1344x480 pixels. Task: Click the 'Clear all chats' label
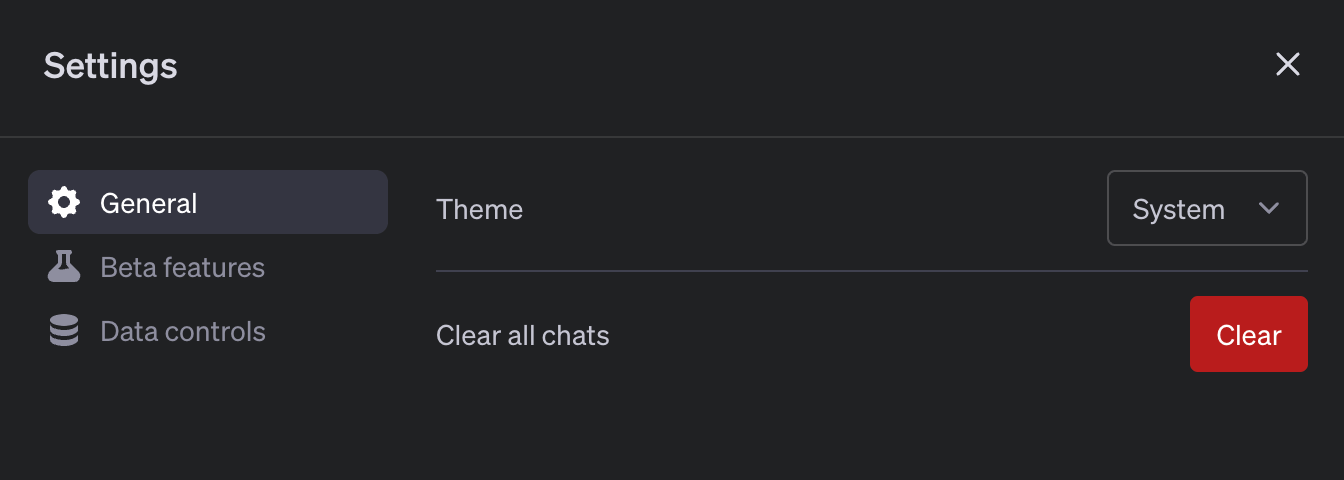click(522, 335)
